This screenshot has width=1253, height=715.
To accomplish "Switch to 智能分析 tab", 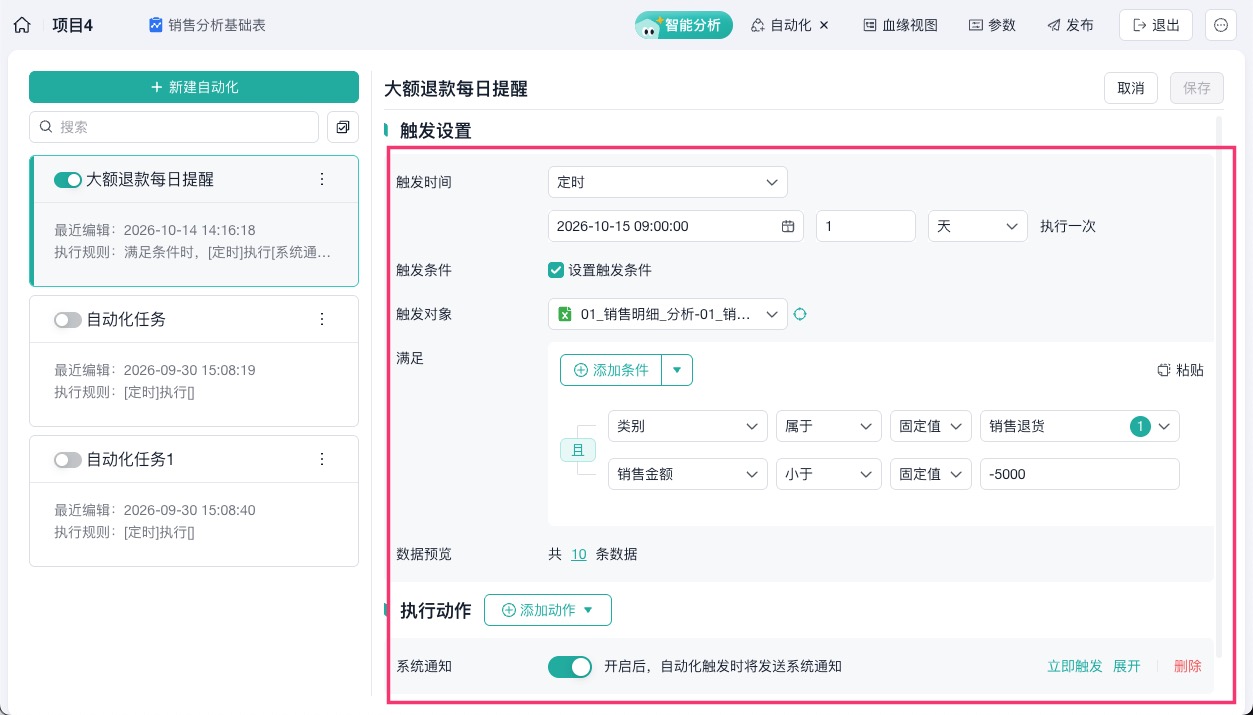I will pos(684,26).
